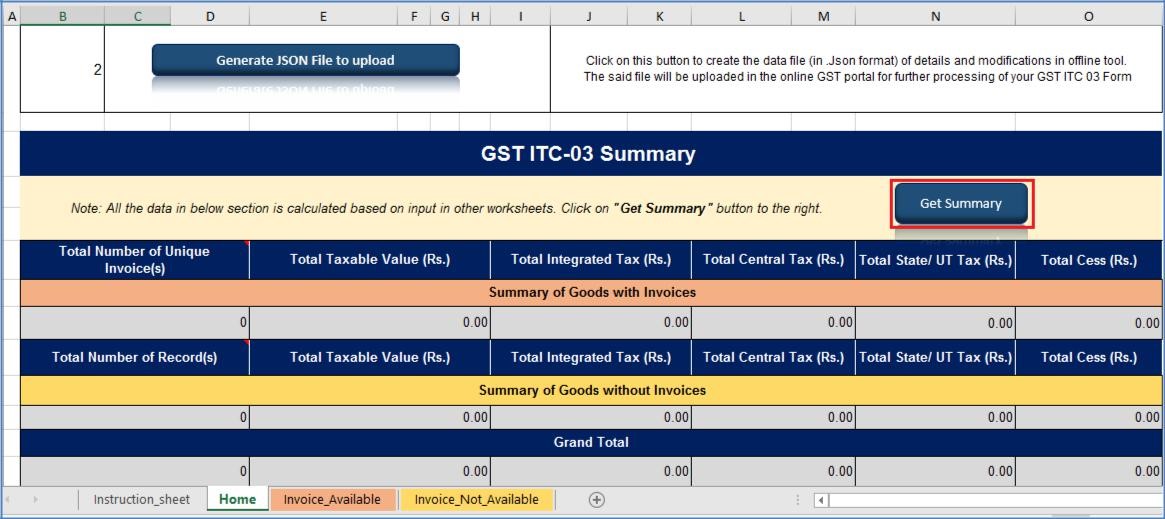The height and width of the screenshot is (519, 1165).
Task: Select column K header
Action: pyautogui.click(x=659, y=16)
